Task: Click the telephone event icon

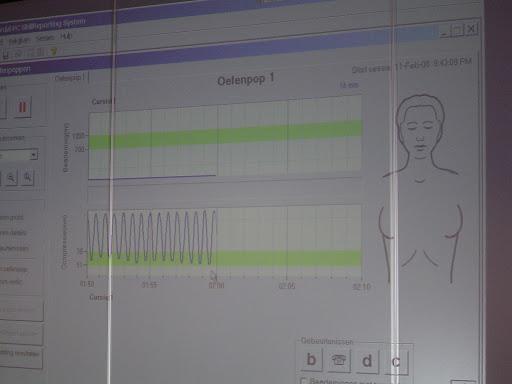Action: click(x=339, y=360)
